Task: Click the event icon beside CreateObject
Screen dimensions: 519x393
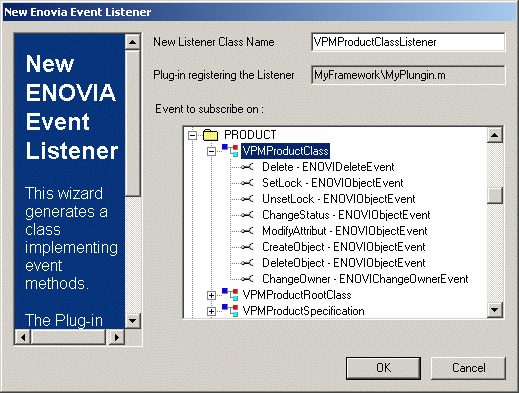Action: (x=247, y=247)
